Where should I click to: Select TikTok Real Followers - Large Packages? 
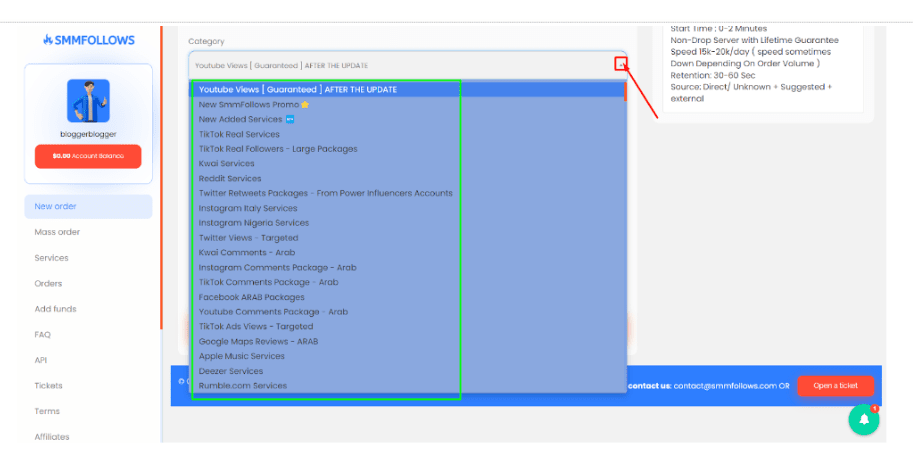(x=408, y=149)
